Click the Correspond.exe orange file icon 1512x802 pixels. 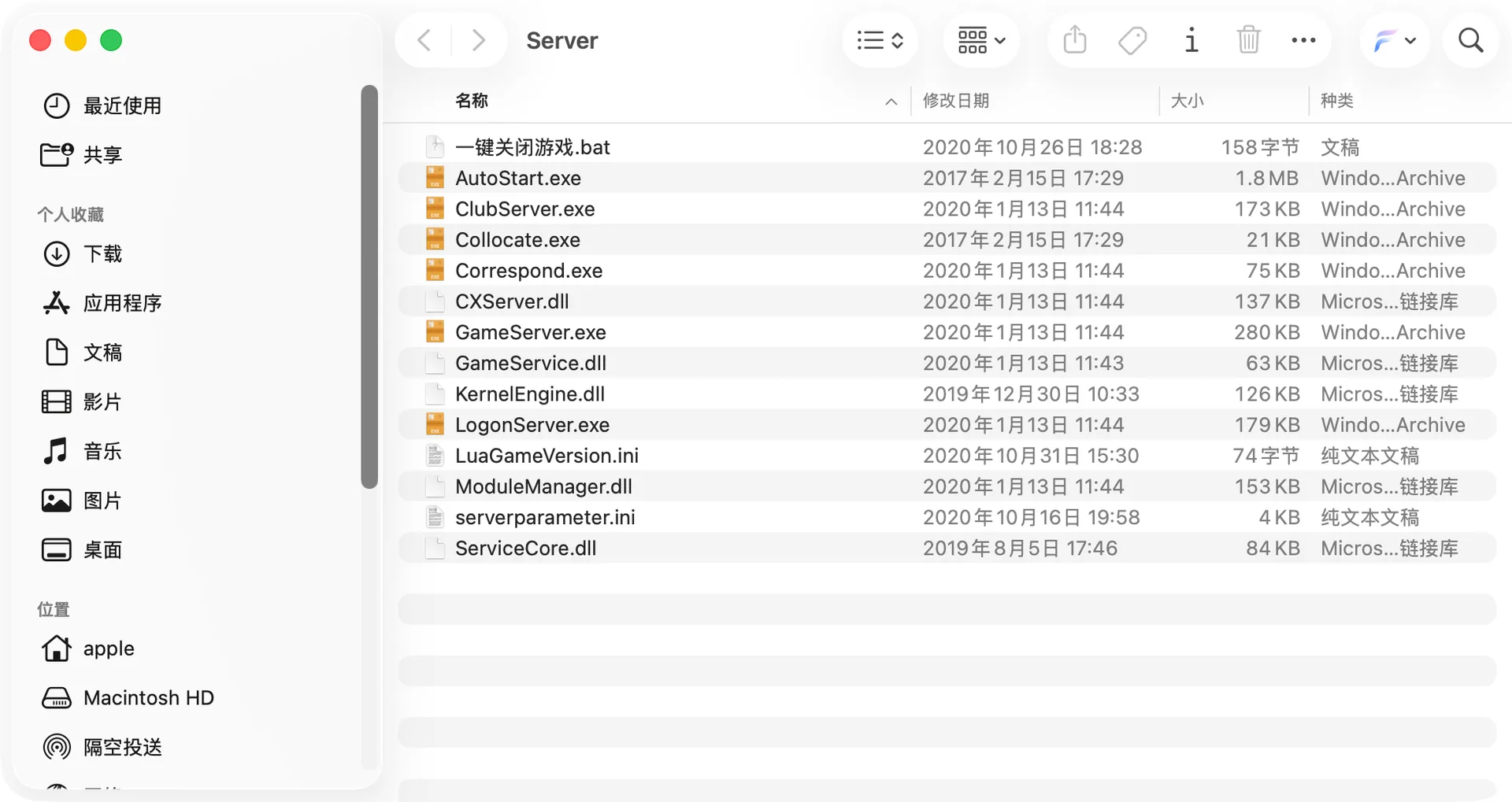point(435,270)
